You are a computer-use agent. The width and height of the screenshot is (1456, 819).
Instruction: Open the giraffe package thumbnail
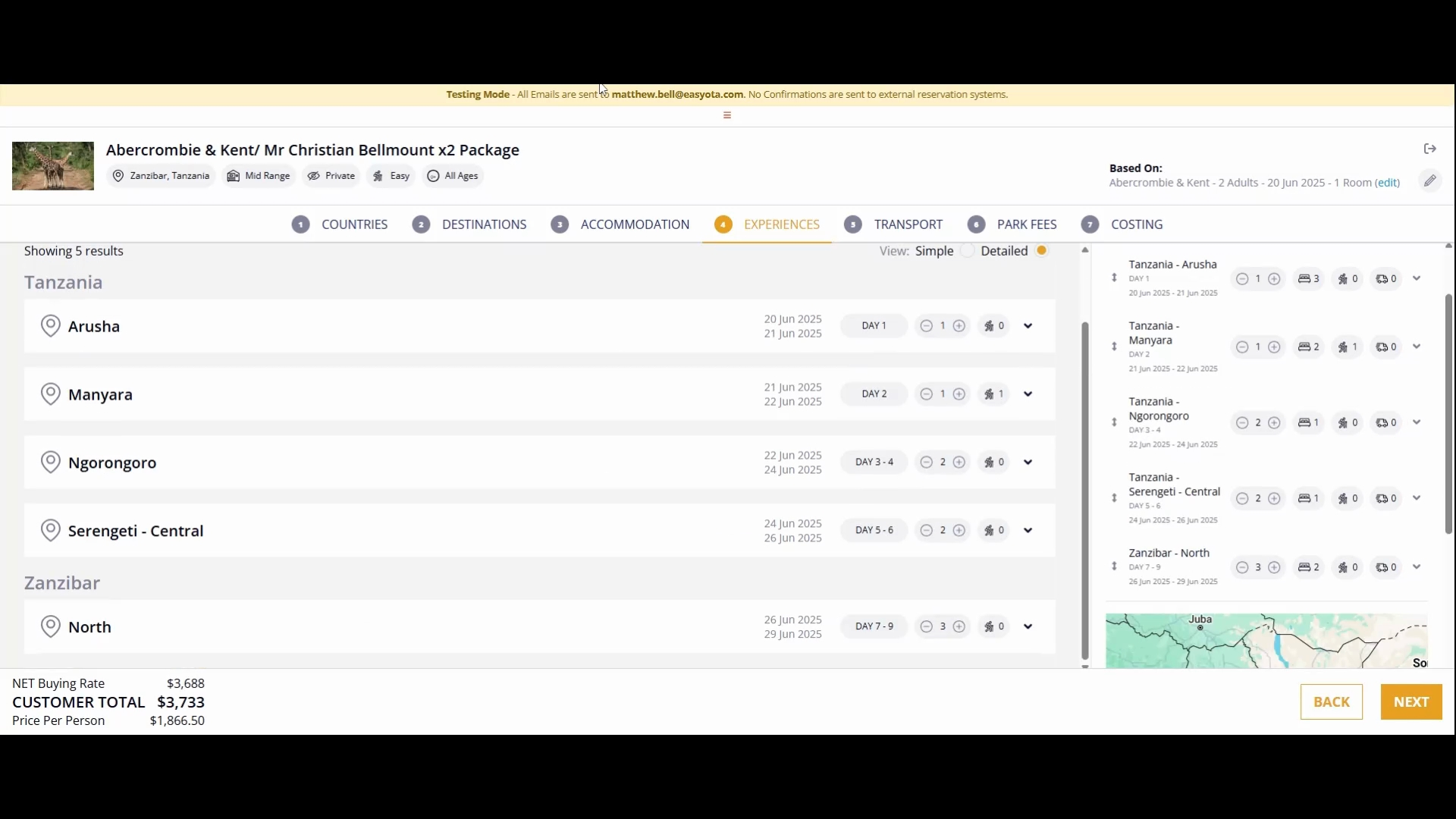coord(53,166)
